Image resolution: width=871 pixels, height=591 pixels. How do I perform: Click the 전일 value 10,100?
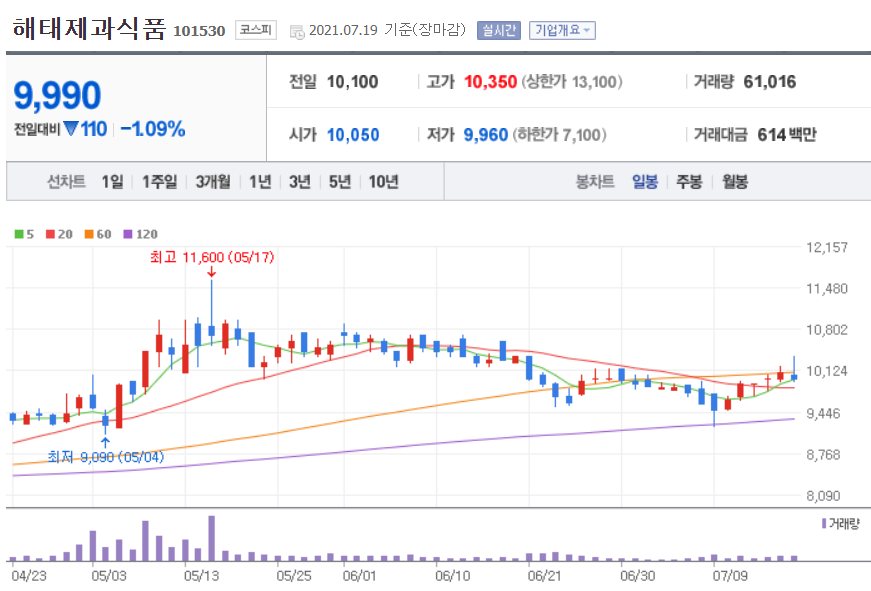click(x=352, y=82)
